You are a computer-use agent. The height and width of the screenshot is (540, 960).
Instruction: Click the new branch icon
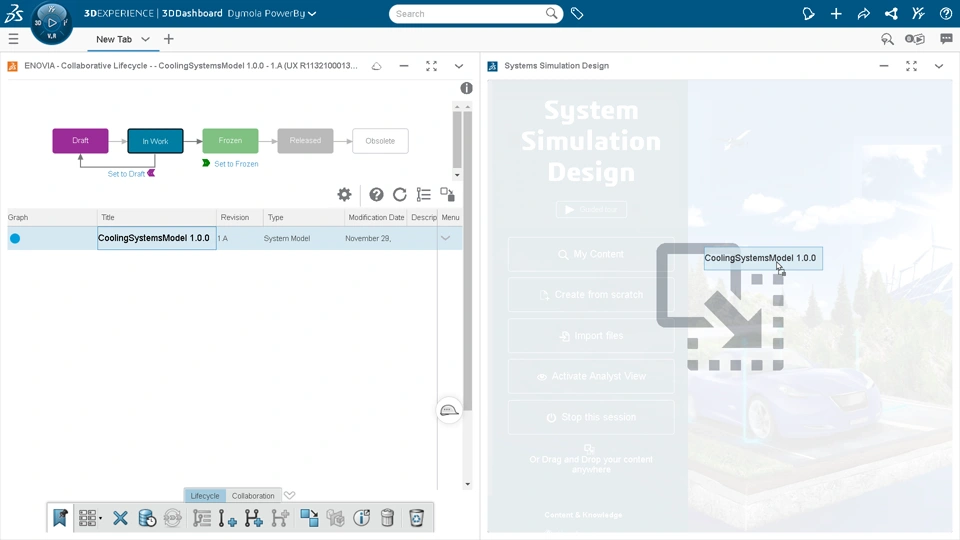pyautogui.click(x=253, y=518)
